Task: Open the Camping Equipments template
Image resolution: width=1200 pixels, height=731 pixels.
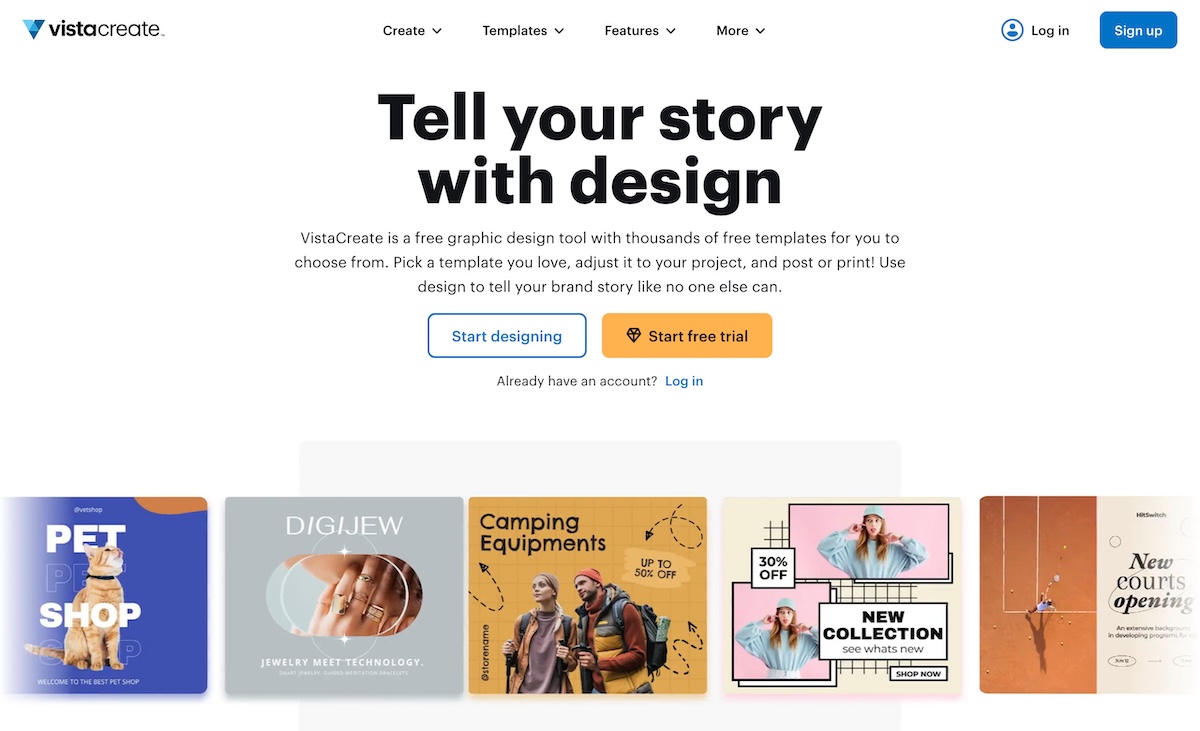Action: pyautogui.click(x=587, y=596)
